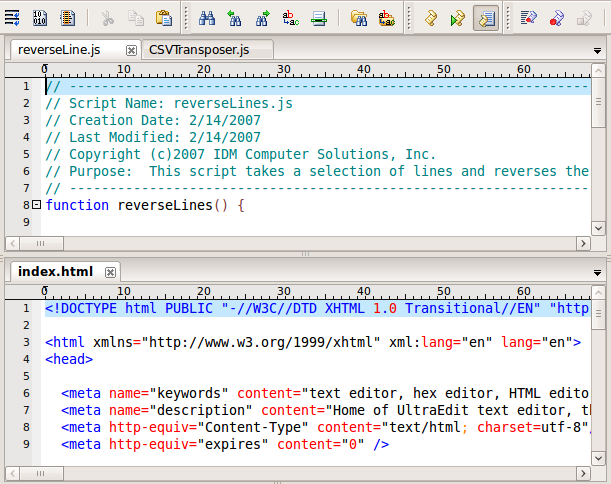The height and width of the screenshot is (484, 611).
Task: Click the Copy icon
Action: pos(136,18)
